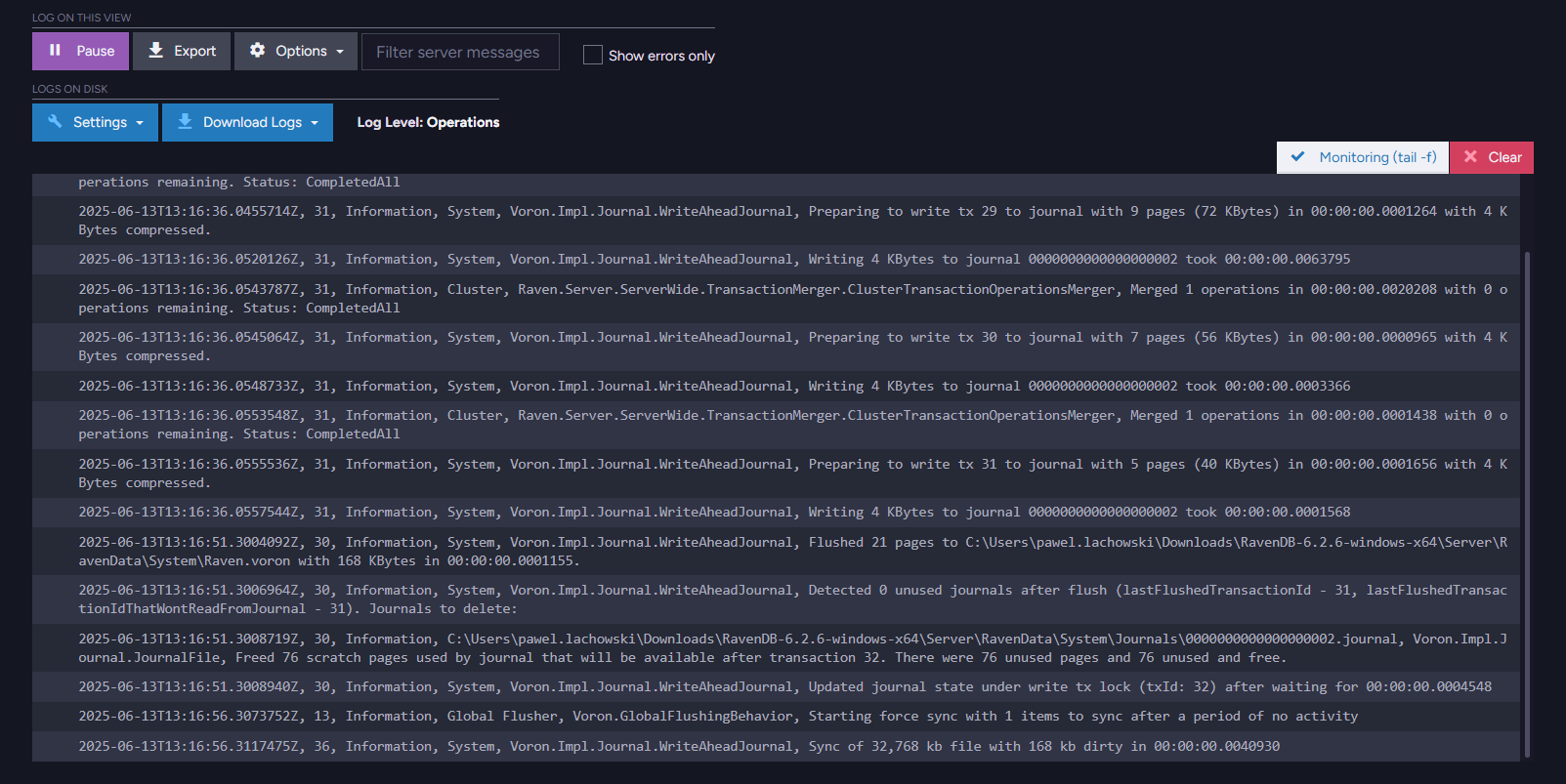Viewport: 1566px width, 784px height.
Task: Select log entry about writing tx 31
Action: point(776,474)
